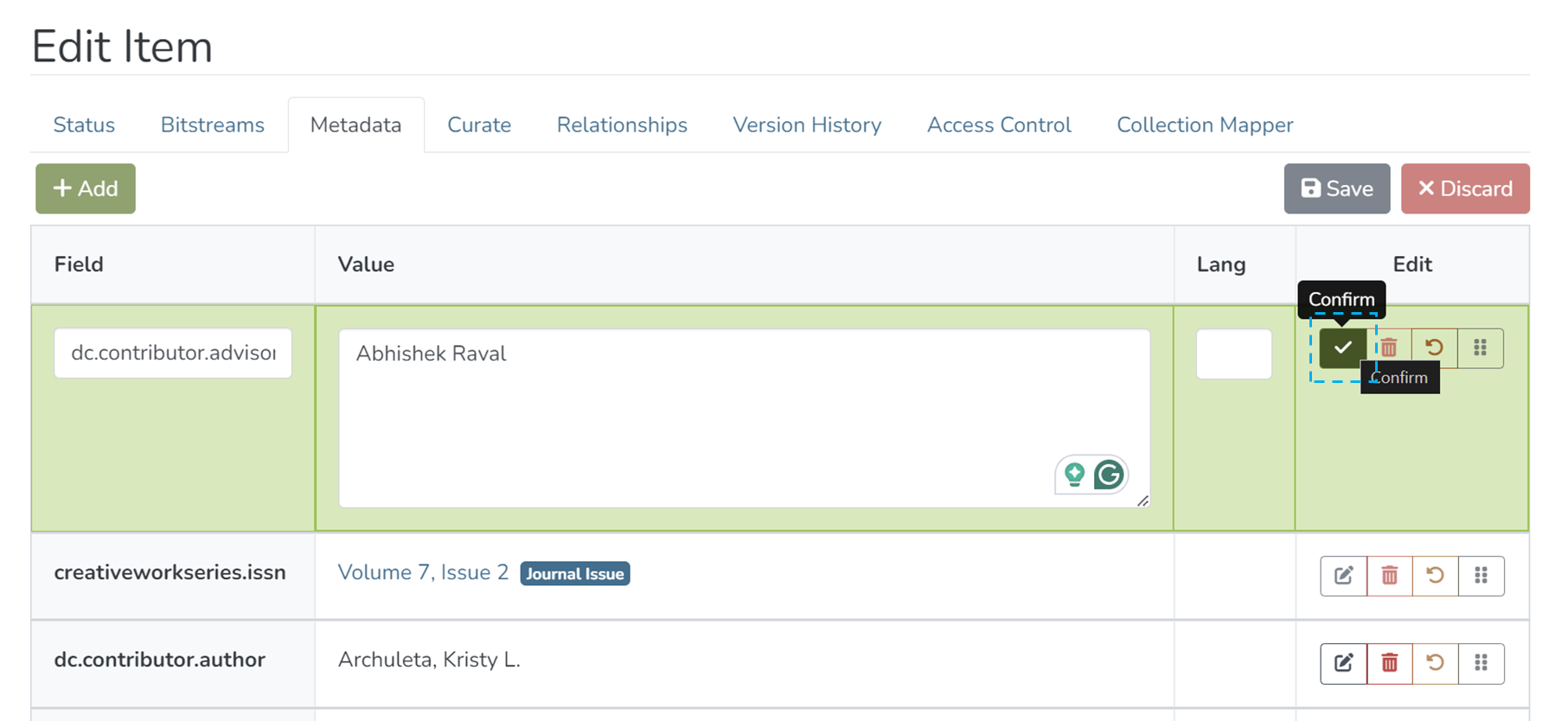Screen dimensions: 1568x721
Task: Click the Grammarly icon in the value box
Action: 1109,475
